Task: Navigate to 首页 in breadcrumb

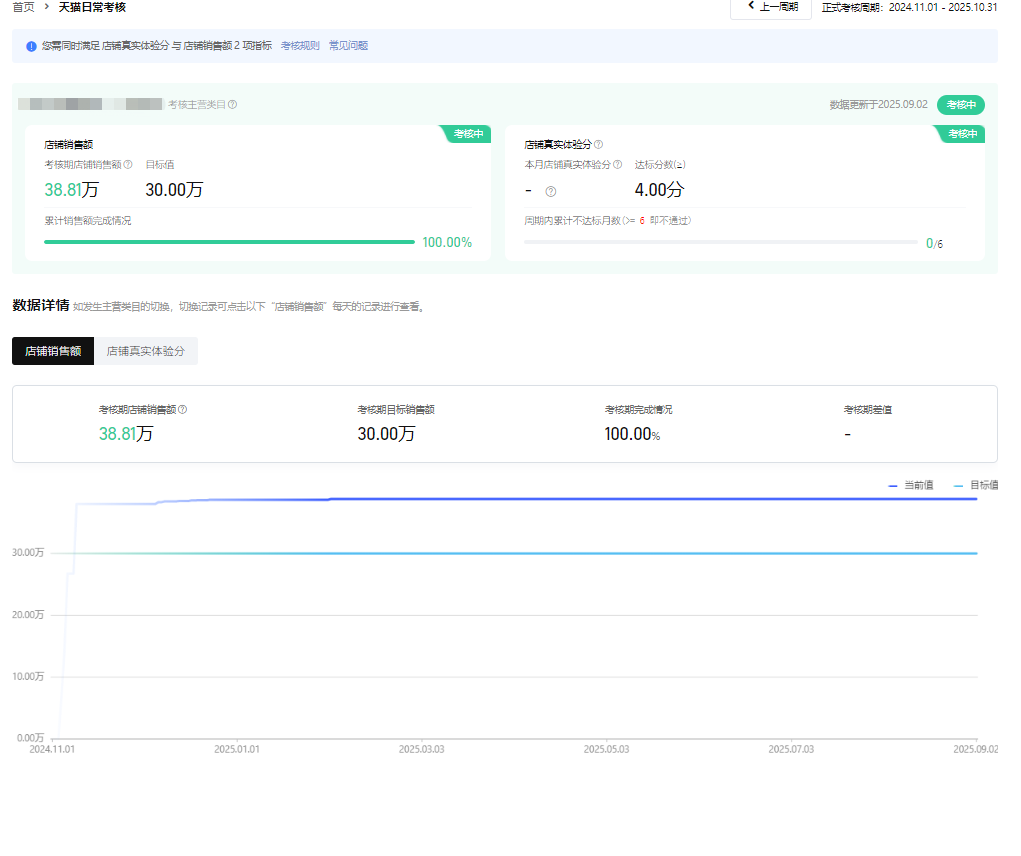Action: click(23, 7)
